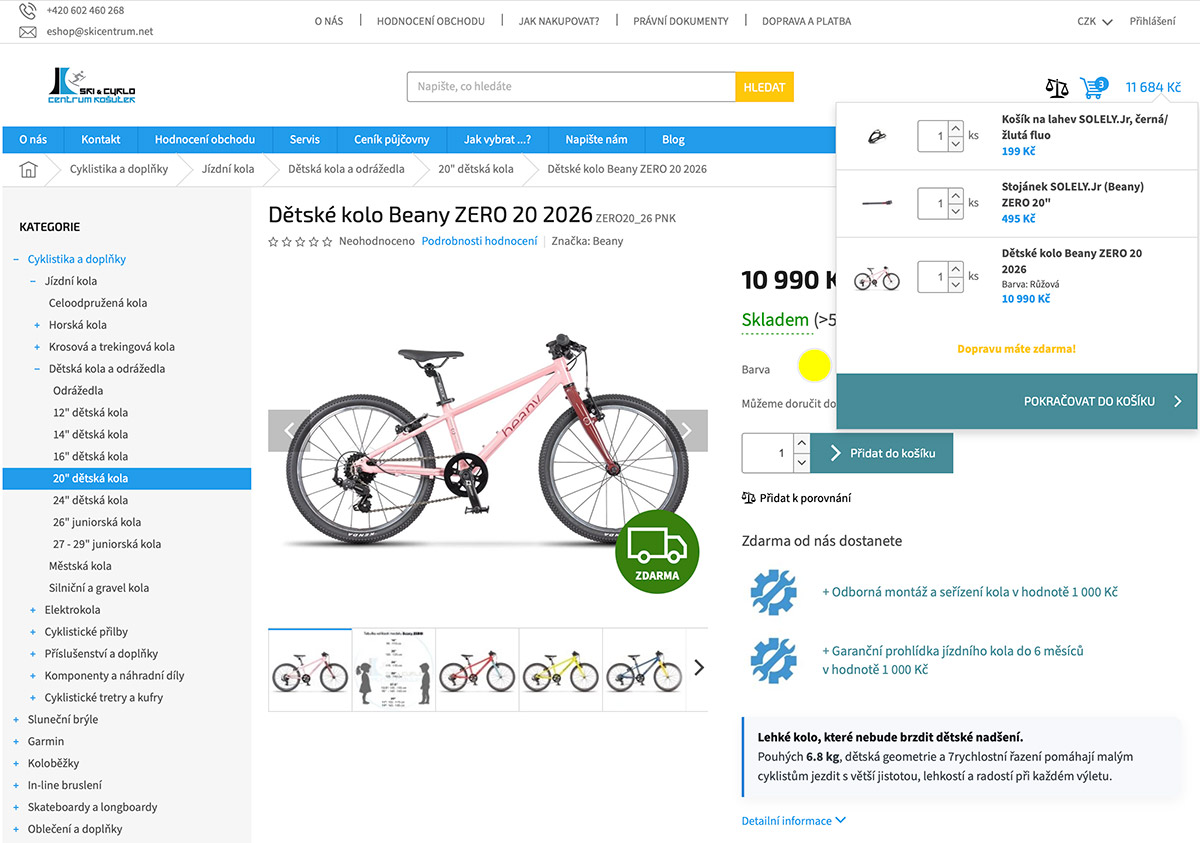Screen dimensions: 1200x843
Task: Increase quantity of Stojánek SOLELY.Jr in cart
Action: pos(955,195)
